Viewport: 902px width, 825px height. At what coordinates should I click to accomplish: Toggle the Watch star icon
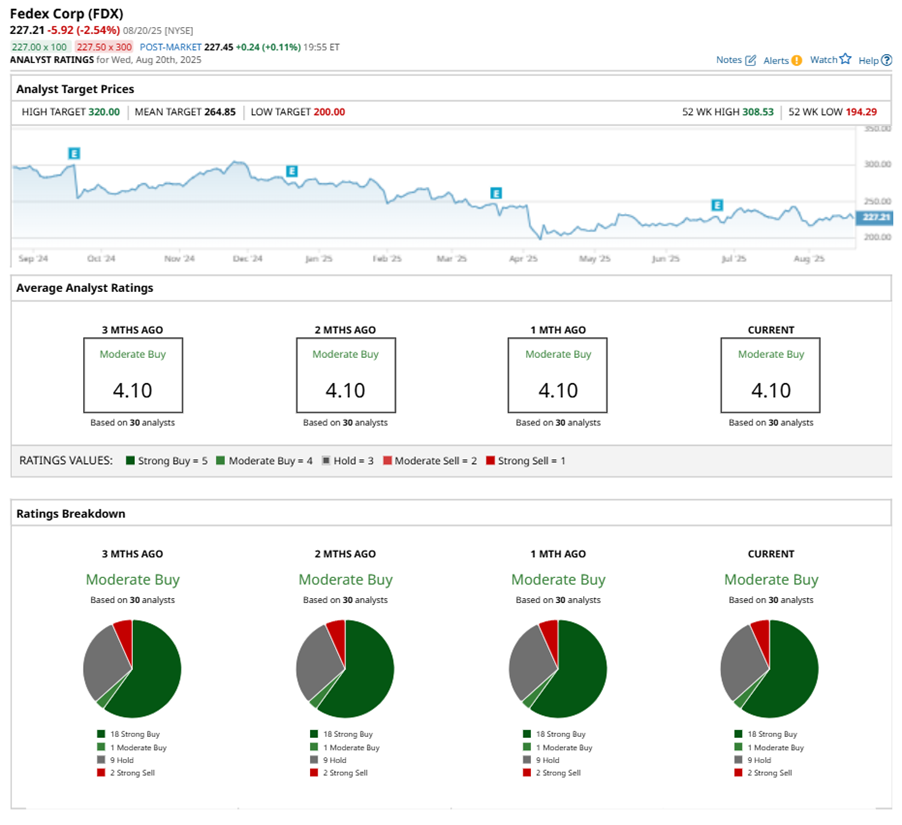845,59
